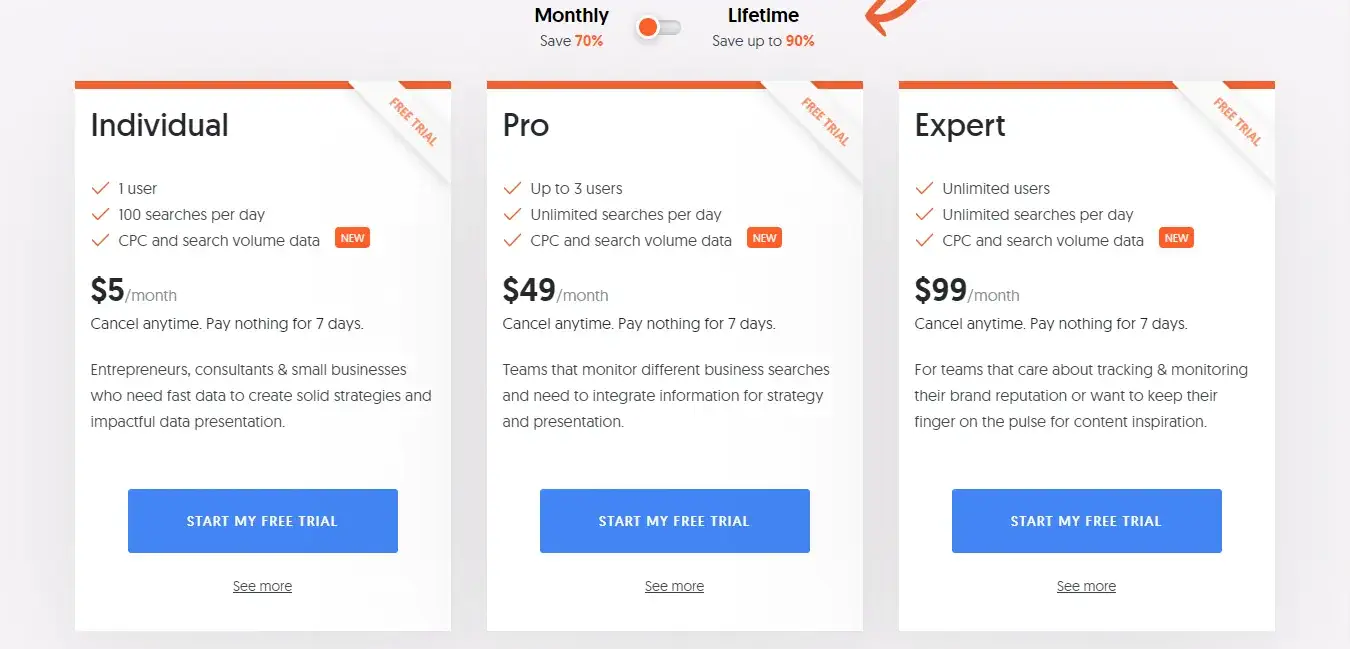Click 'START MY FREE TRIAL' for Individual

tap(262, 520)
